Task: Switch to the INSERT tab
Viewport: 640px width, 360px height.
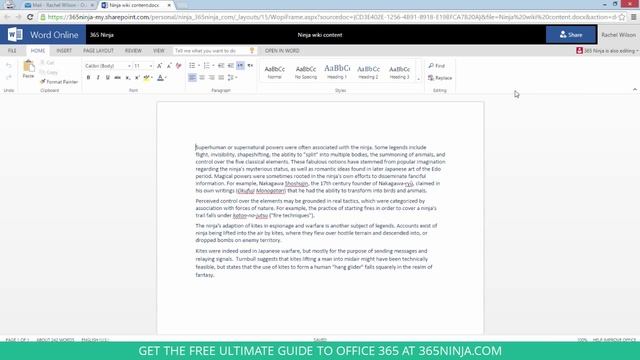Action: 64,51
